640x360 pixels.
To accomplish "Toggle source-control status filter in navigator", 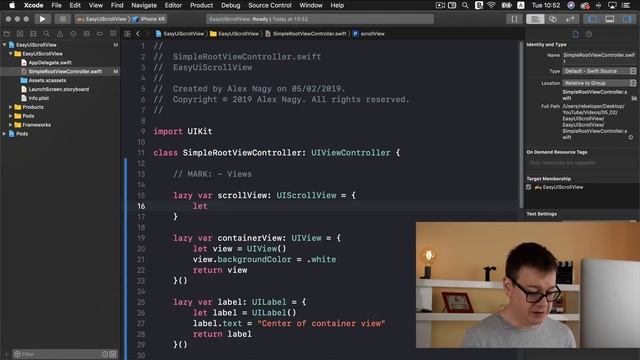I will 113,354.
